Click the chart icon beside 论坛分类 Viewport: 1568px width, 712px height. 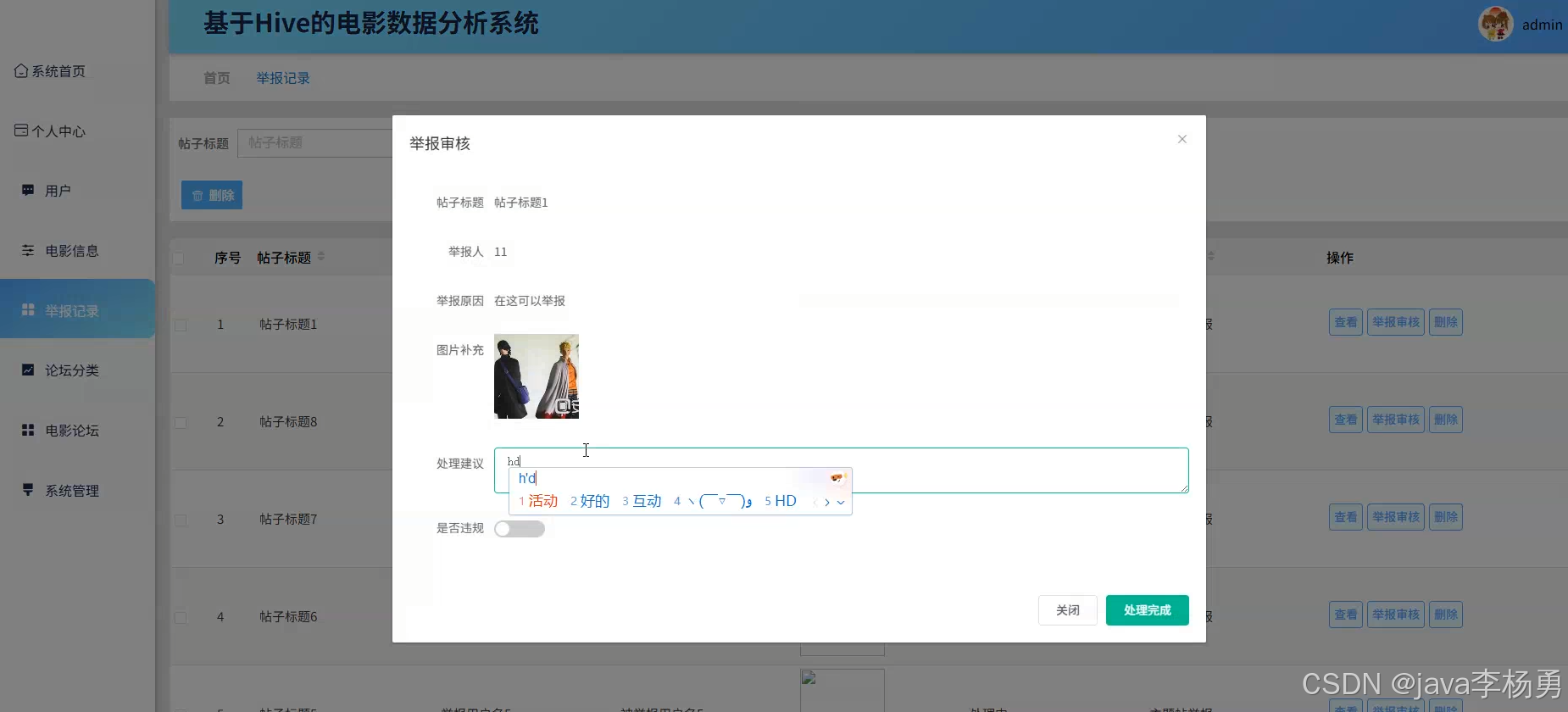coord(28,370)
